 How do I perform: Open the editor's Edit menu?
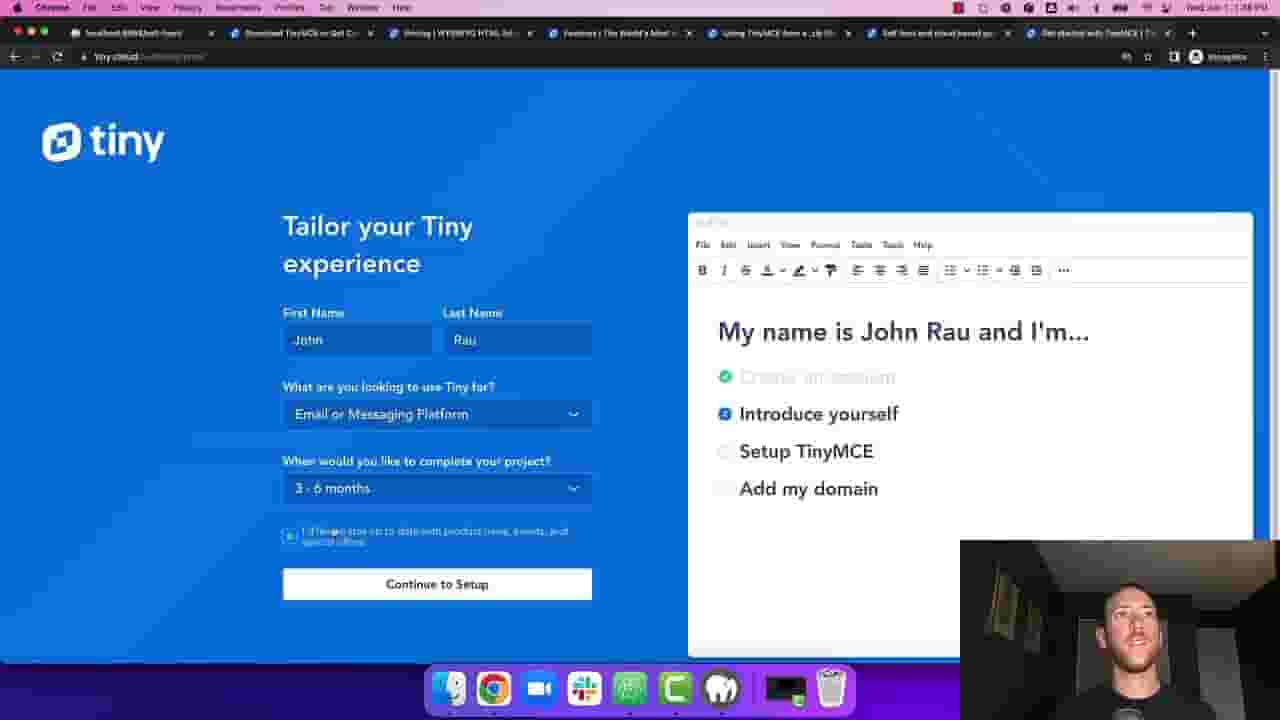[728, 245]
